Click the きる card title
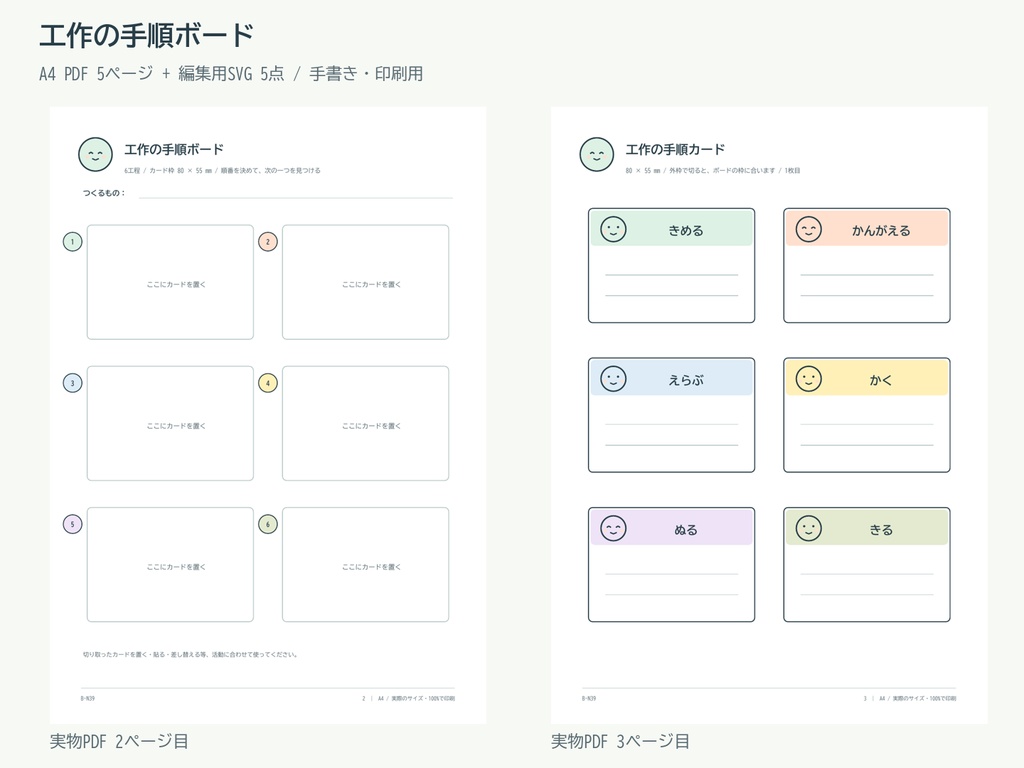 (881, 530)
